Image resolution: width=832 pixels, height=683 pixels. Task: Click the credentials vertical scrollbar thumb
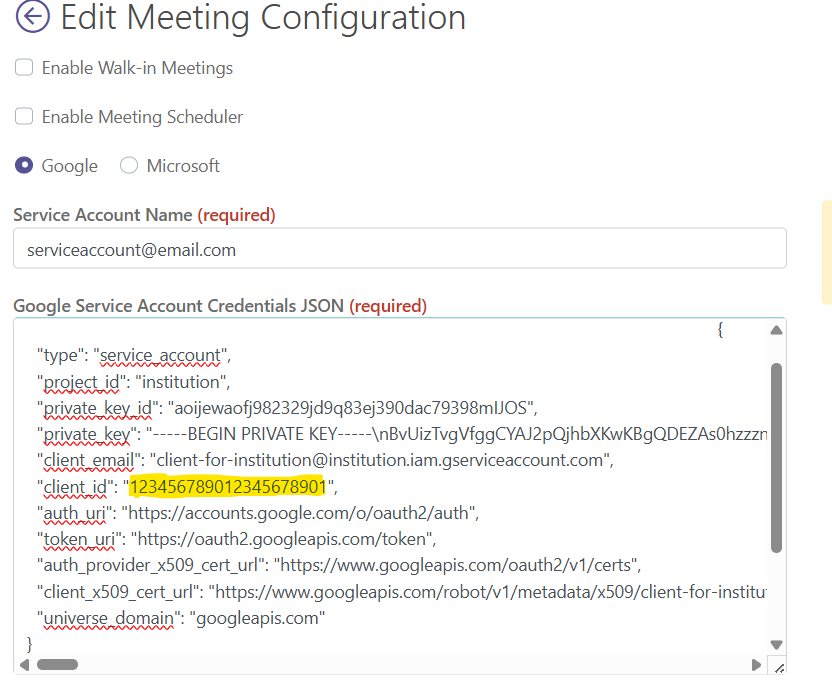(776, 457)
